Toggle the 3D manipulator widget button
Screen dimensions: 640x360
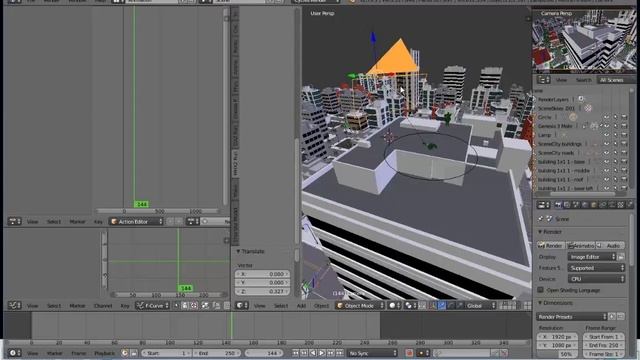click(432, 305)
